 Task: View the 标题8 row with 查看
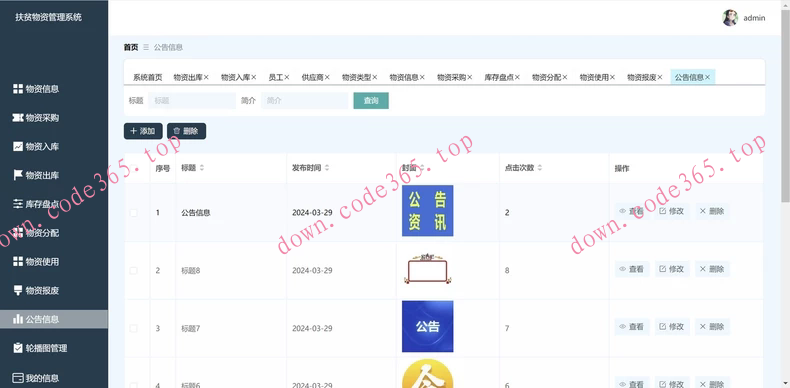(x=632, y=269)
